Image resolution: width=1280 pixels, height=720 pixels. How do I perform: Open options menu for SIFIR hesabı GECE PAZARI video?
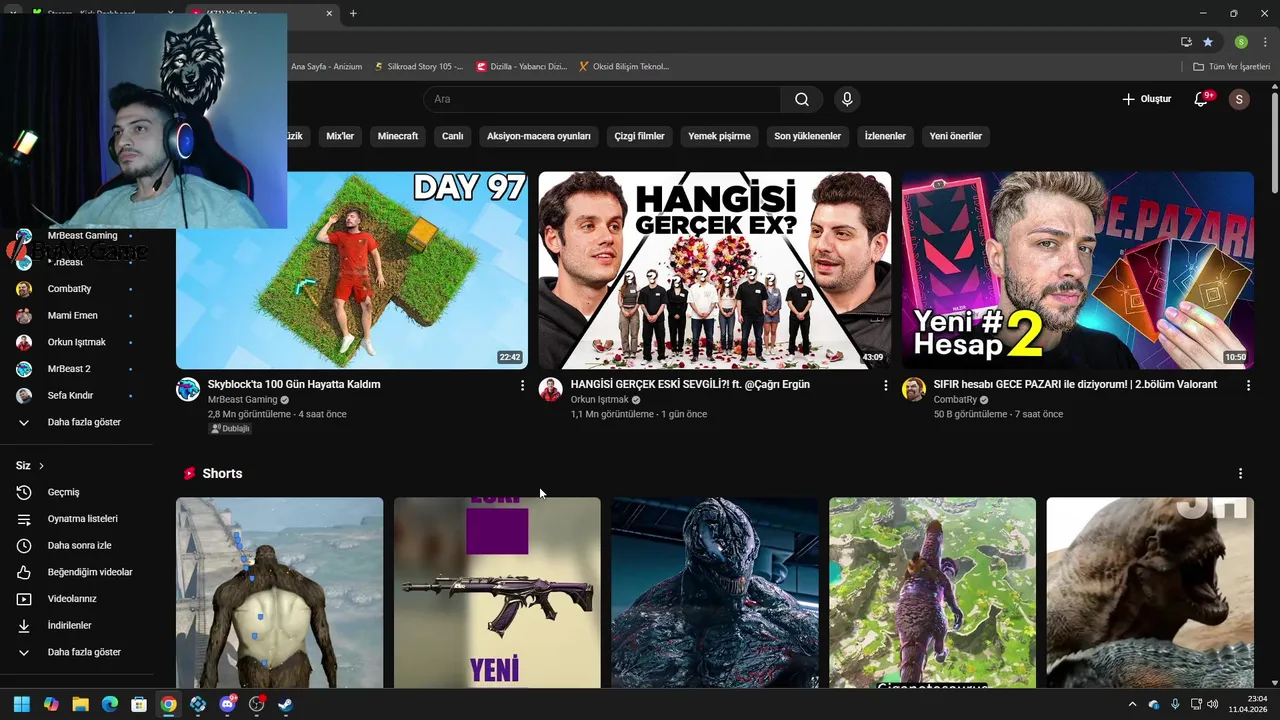point(1248,385)
